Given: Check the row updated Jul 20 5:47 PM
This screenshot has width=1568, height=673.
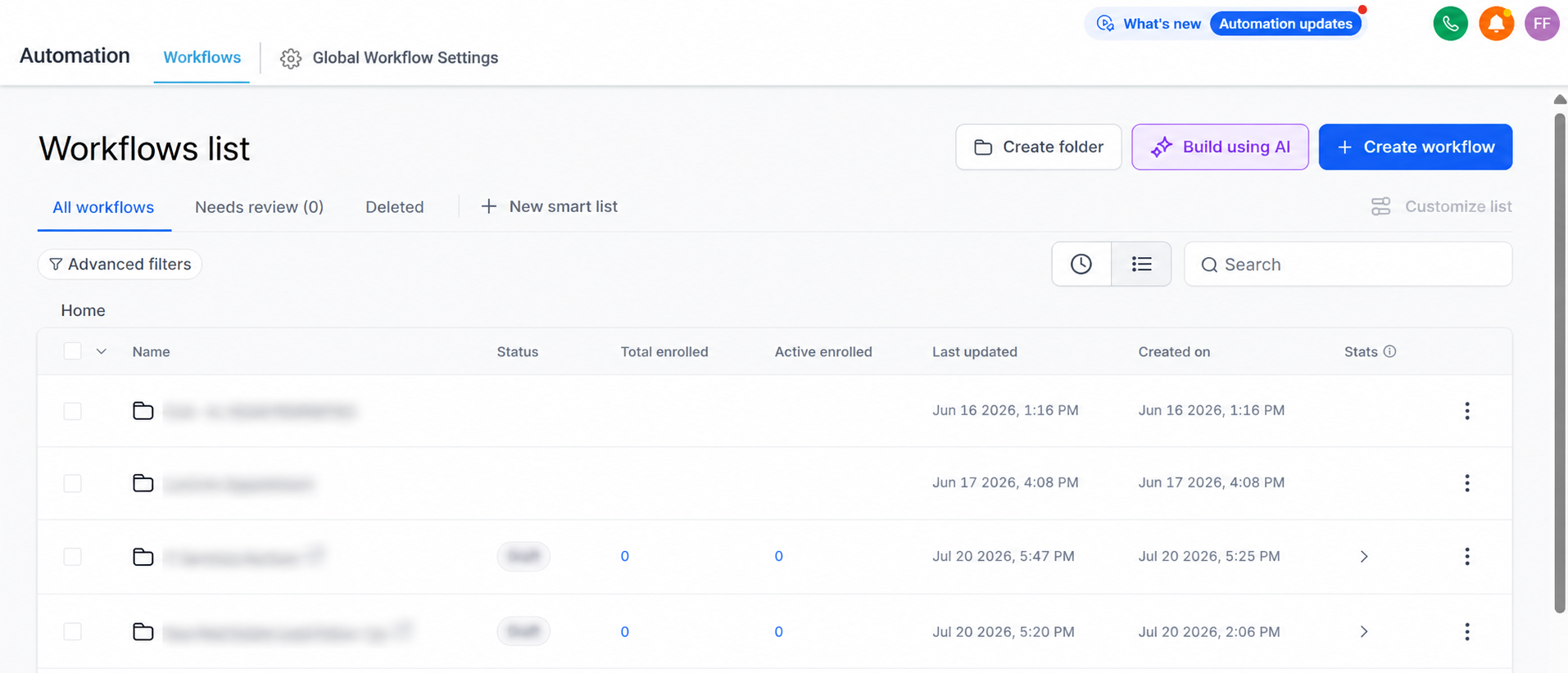Looking at the screenshot, I should (x=72, y=557).
